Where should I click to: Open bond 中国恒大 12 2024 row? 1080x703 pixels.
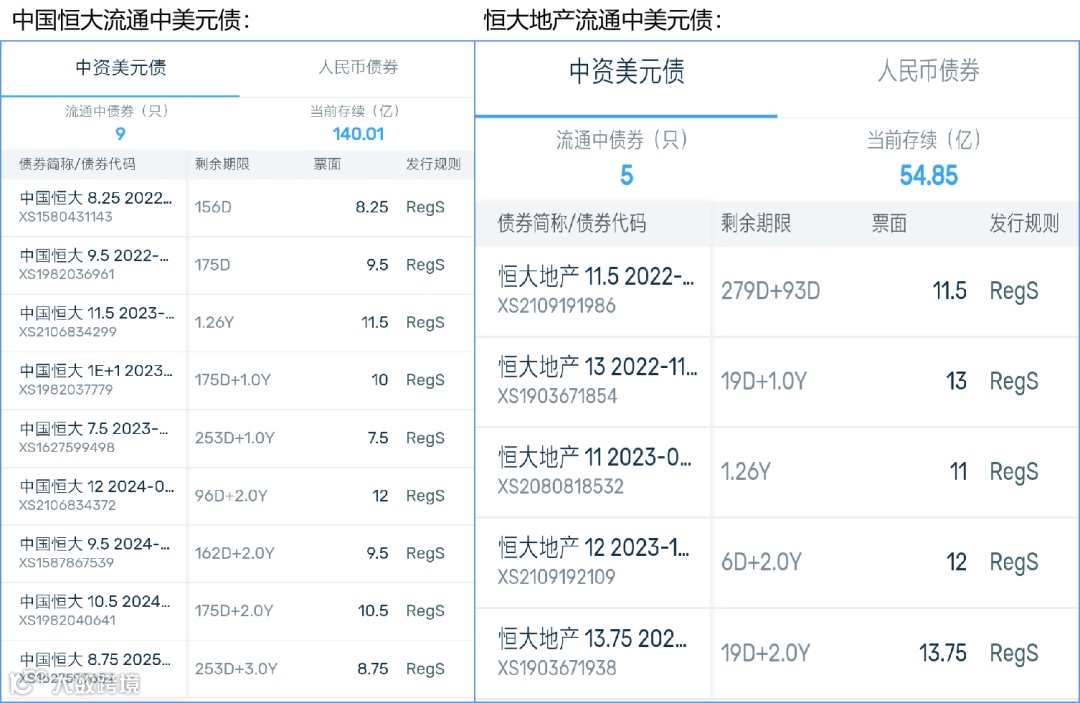click(238, 496)
